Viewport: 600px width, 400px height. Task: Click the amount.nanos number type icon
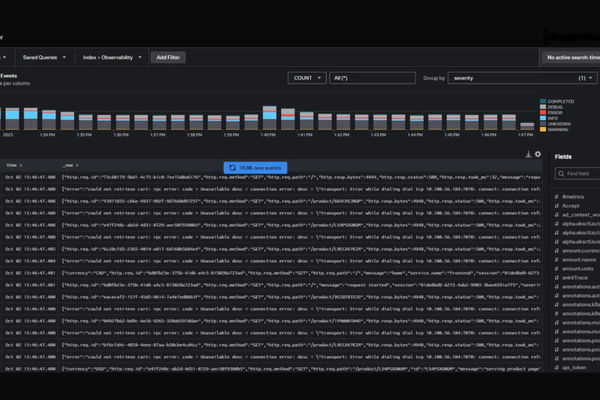pos(557,260)
